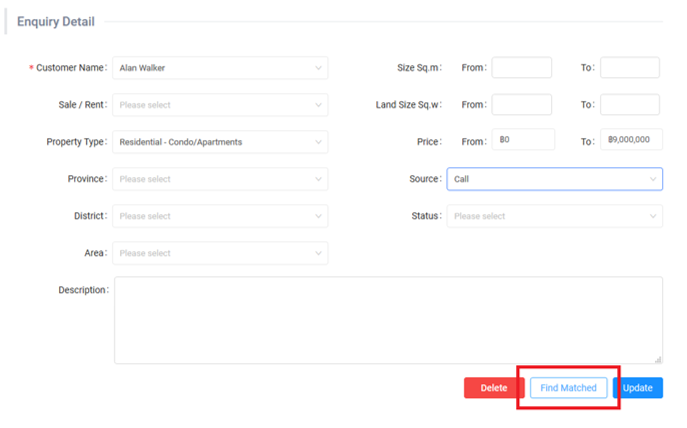Click the Size Sq.m From field
Image resolution: width=687 pixels, height=428 pixels.
[x=521, y=68]
